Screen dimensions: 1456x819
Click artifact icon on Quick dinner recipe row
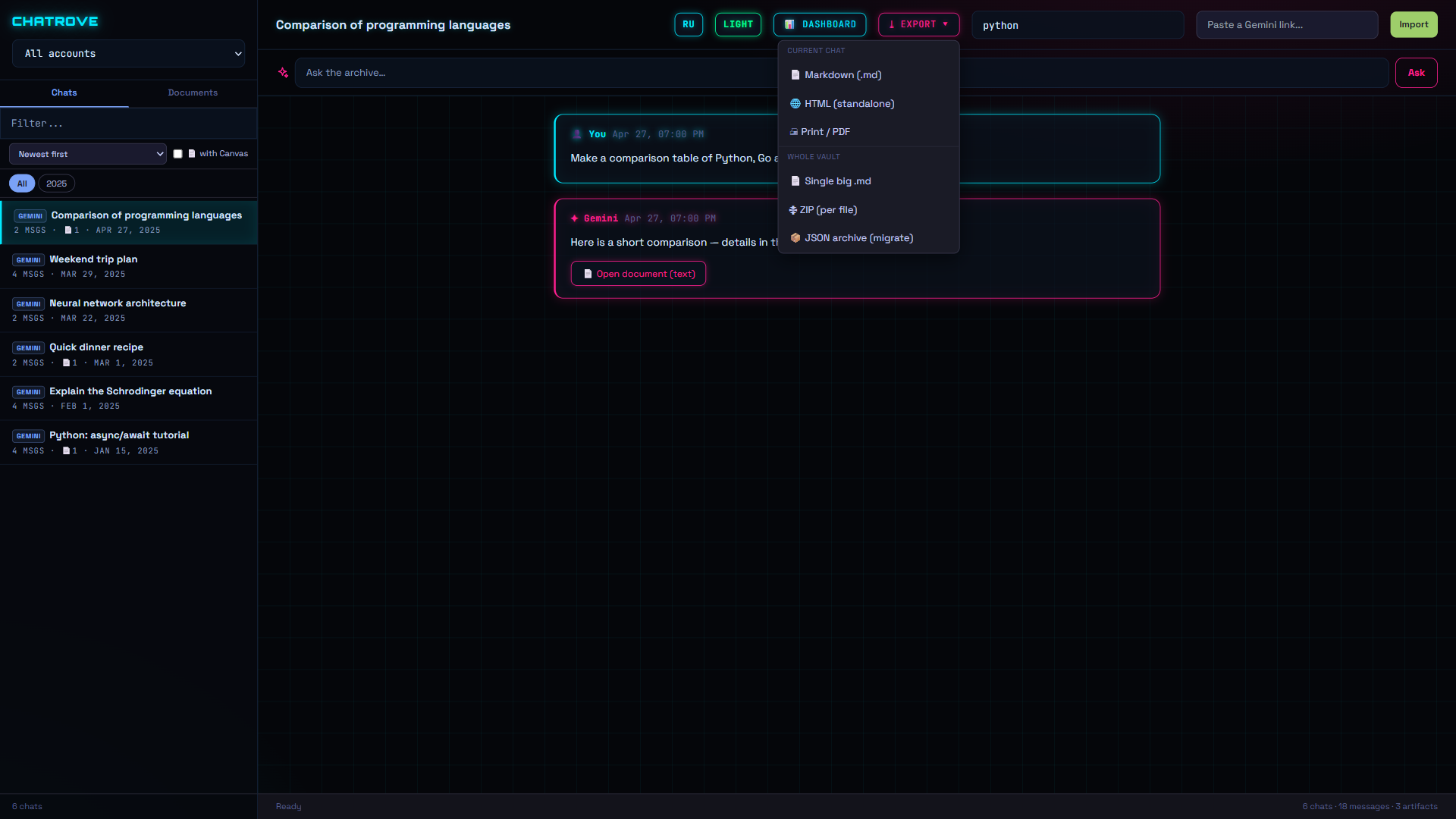coord(66,363)
